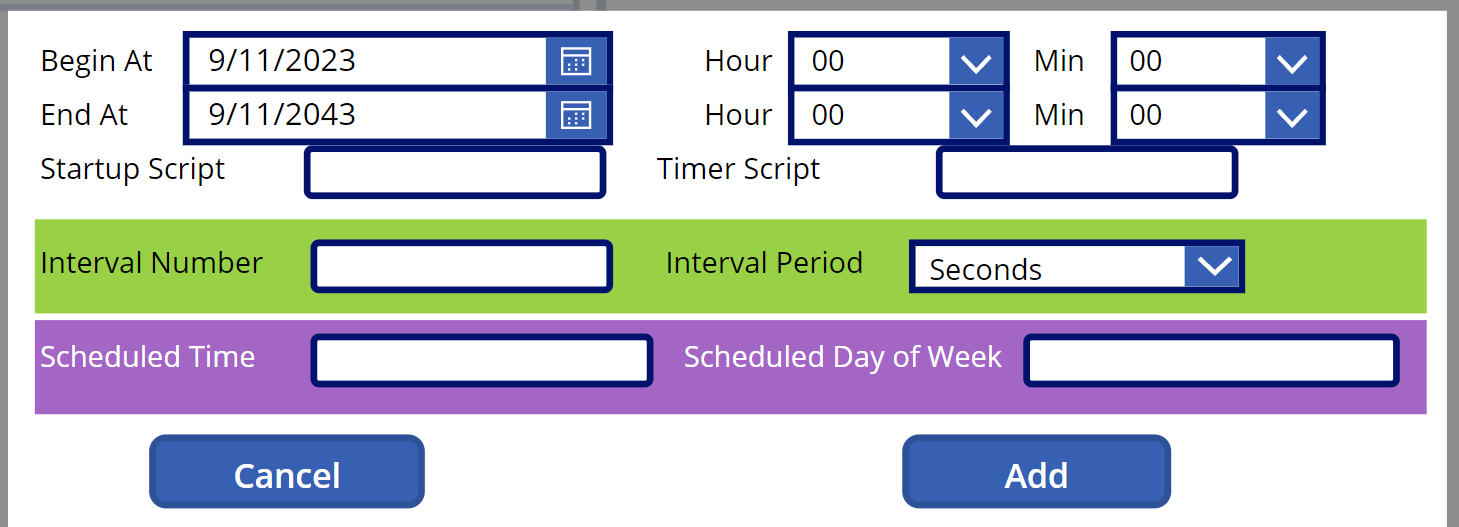This screenshot has height=527, width=1459.
Task: Click into the Interval Number field
Action: [461, 267]
